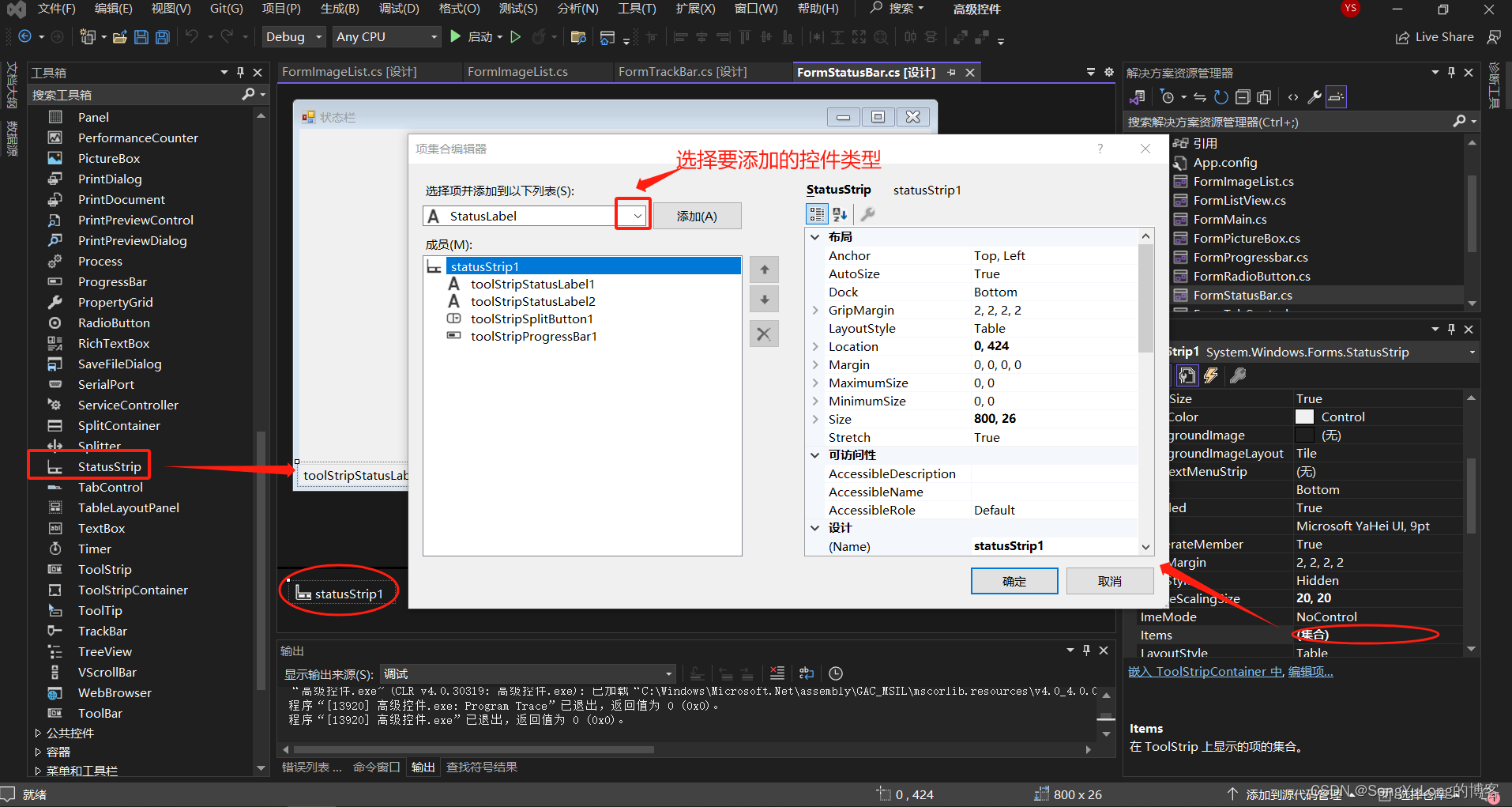The height and width of the screenshot is (807, 1512).
Task: Click the Save All toolbar icon
Action: pos(162,37)
